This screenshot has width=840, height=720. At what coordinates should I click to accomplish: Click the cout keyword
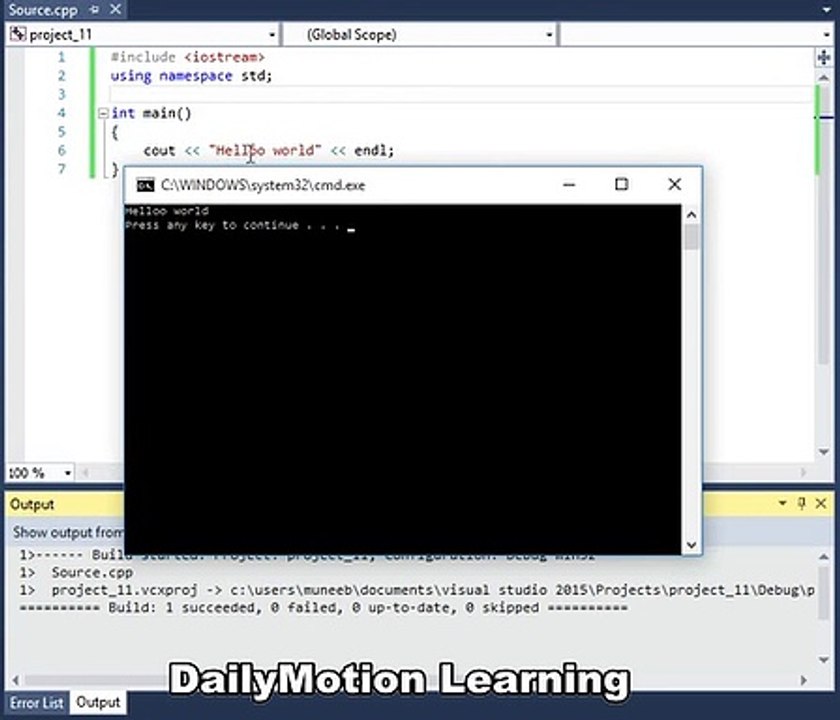159,151
